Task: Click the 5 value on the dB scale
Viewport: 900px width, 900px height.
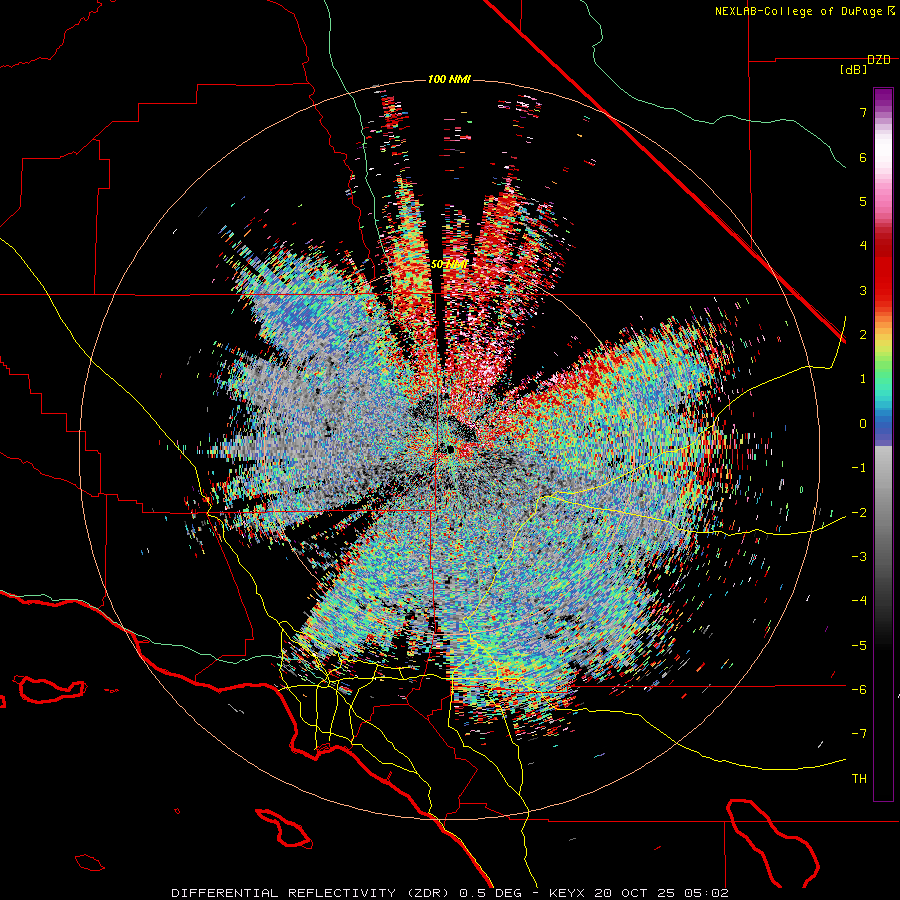Action: (863, 201)
